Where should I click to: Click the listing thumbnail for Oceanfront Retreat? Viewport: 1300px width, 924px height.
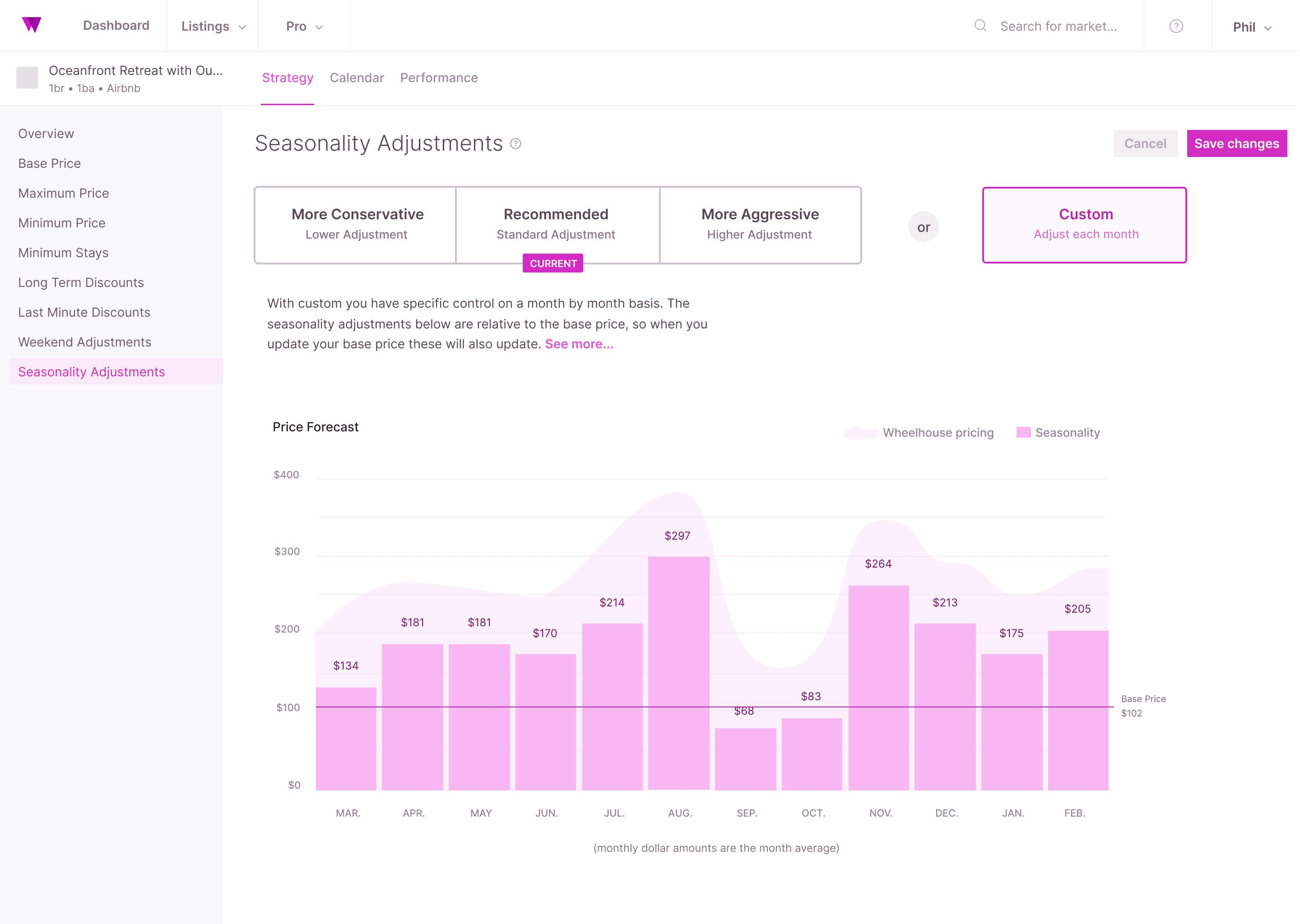[x=28, y=78]
